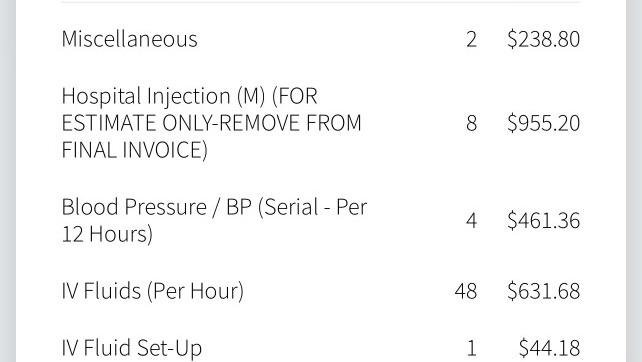Select "ESTIMATE ONLY-REMOVE FROM" text

coord(211,123)
